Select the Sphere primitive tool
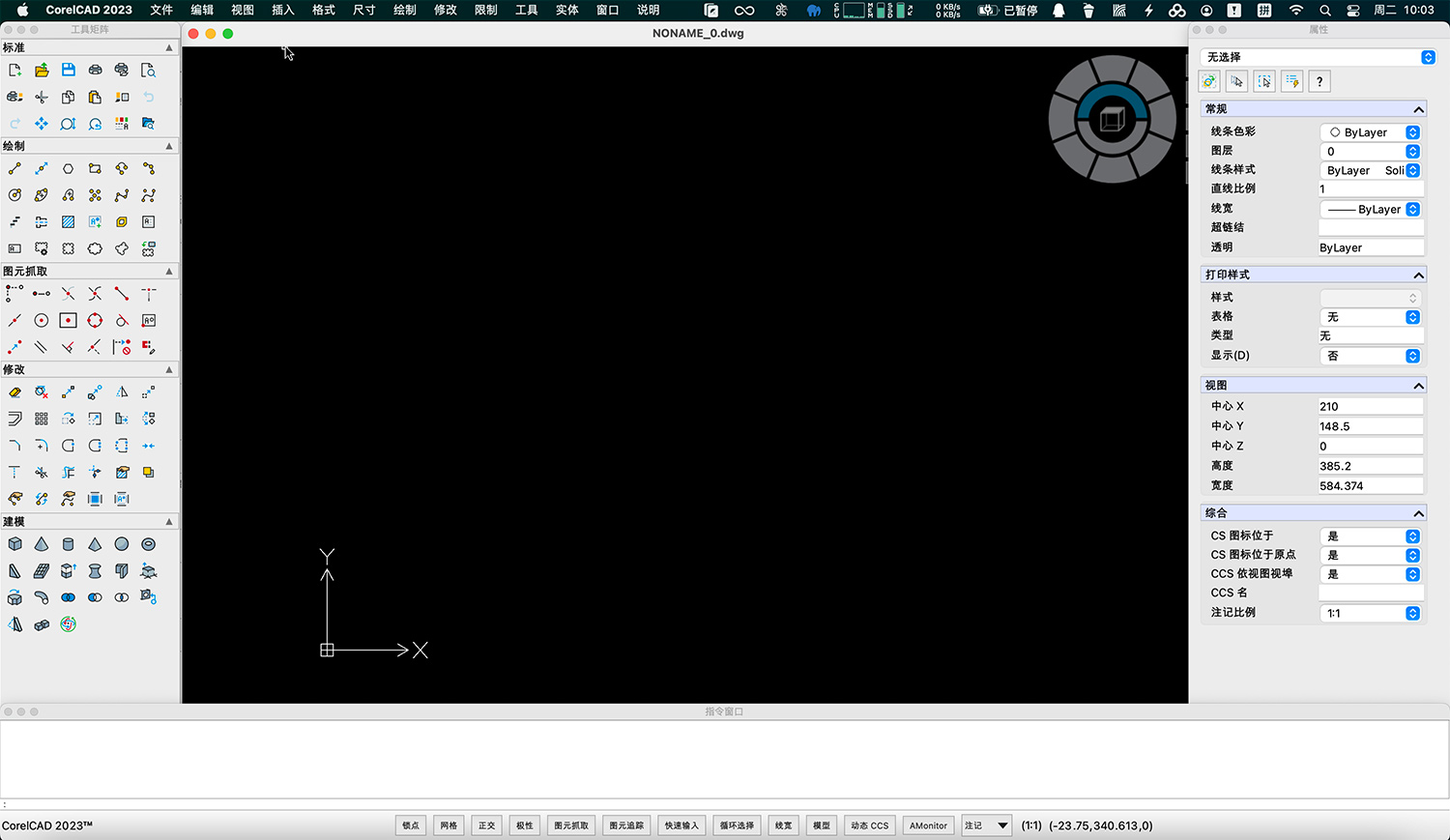The height and width of the screenshot is (840, 1450). point(121,543)
